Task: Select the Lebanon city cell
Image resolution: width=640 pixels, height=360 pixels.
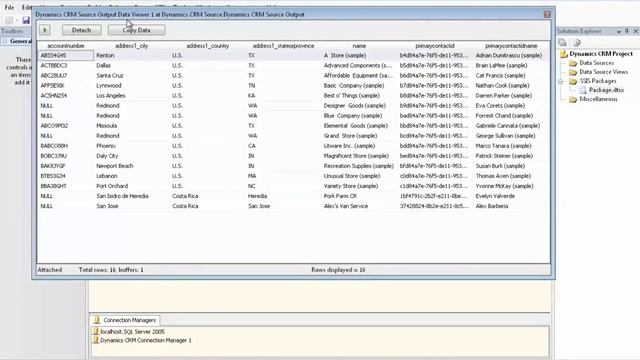Action: (131, 176)
